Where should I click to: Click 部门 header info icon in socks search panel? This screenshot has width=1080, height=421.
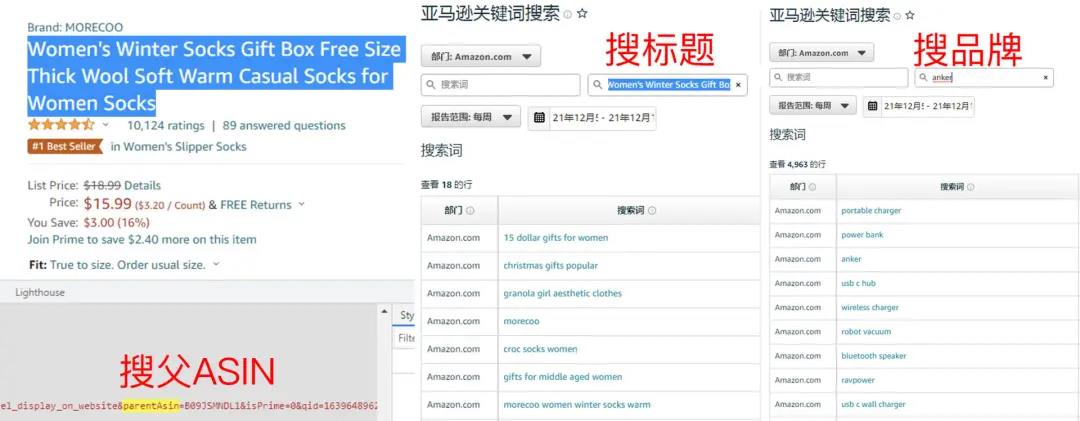click(470, 211)
